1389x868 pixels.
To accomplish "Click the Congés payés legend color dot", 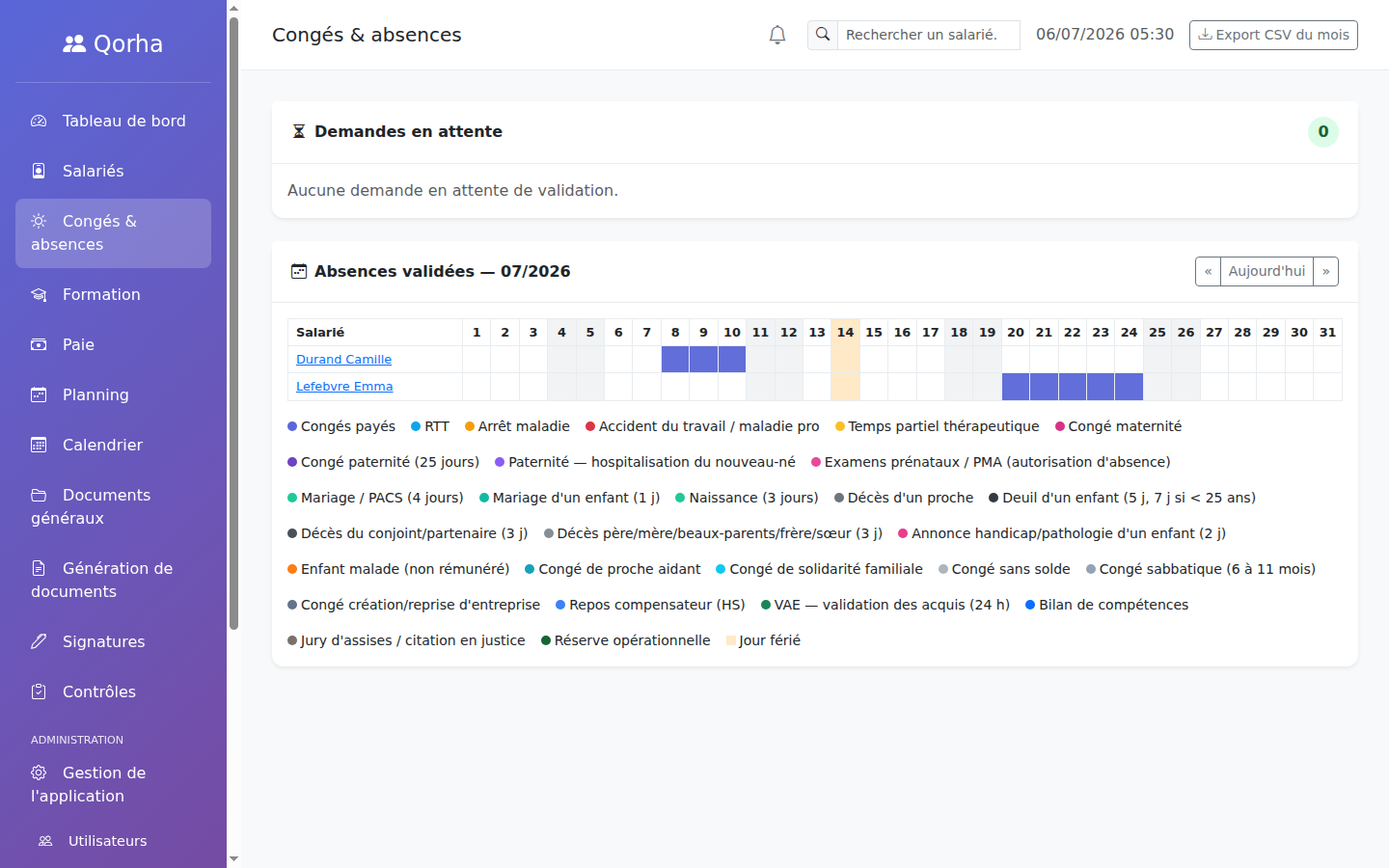I will (x=292, y=426).
